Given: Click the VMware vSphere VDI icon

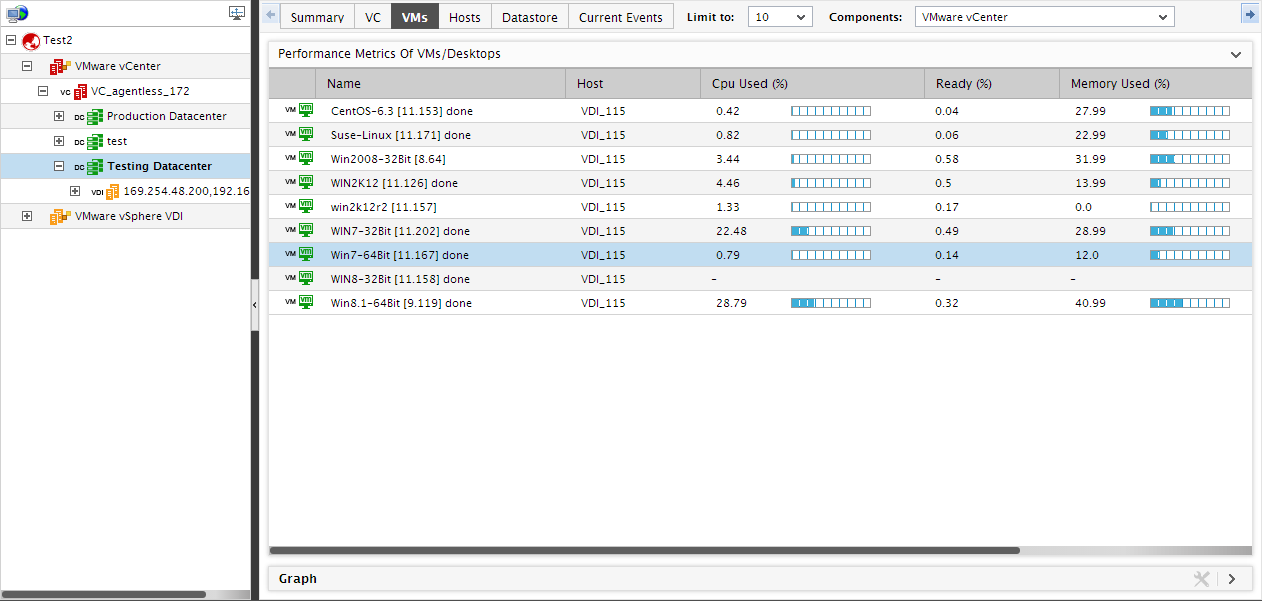Looking at the screenshot, I should tap(61, 216).
